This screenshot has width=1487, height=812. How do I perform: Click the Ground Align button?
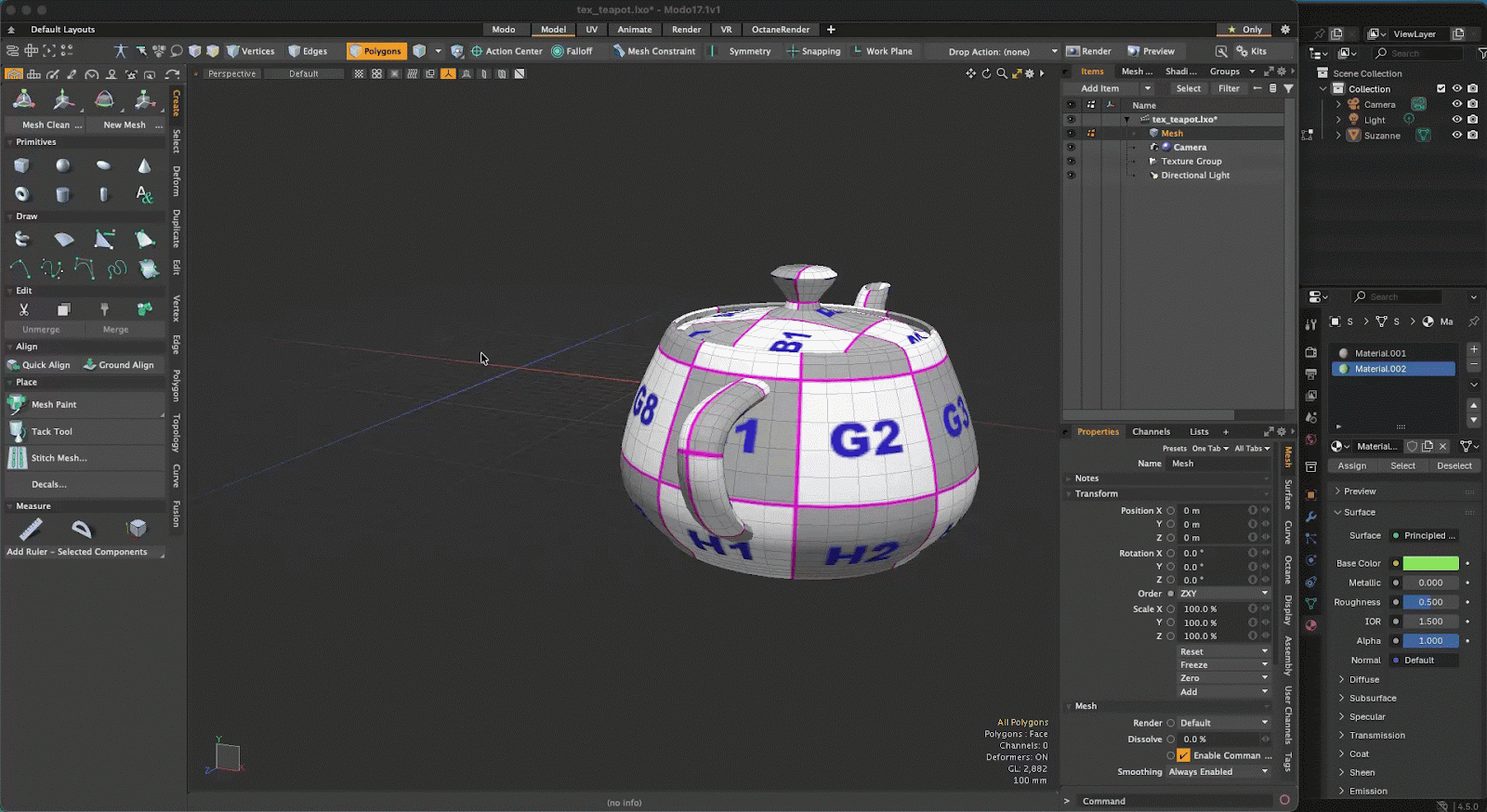click(x=119, y=365)
